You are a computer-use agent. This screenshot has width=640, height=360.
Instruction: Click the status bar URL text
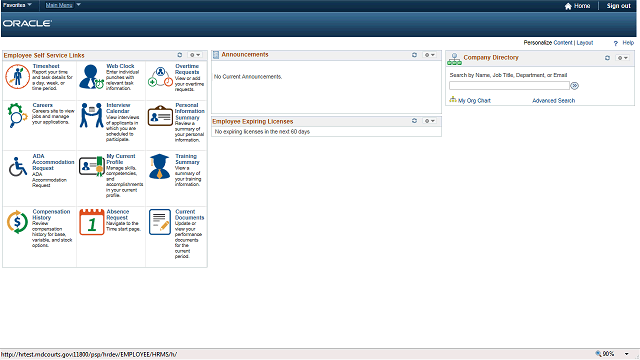pyautogui.click(x=89, y=354)
